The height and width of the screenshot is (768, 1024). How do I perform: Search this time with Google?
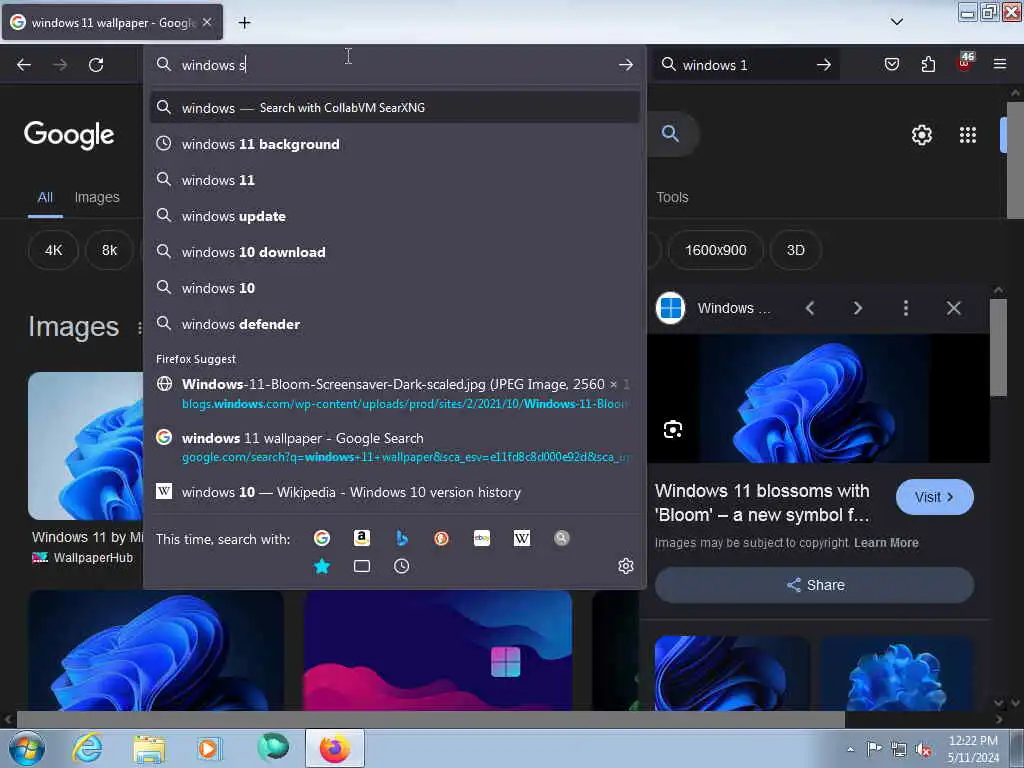coord(322,538)
